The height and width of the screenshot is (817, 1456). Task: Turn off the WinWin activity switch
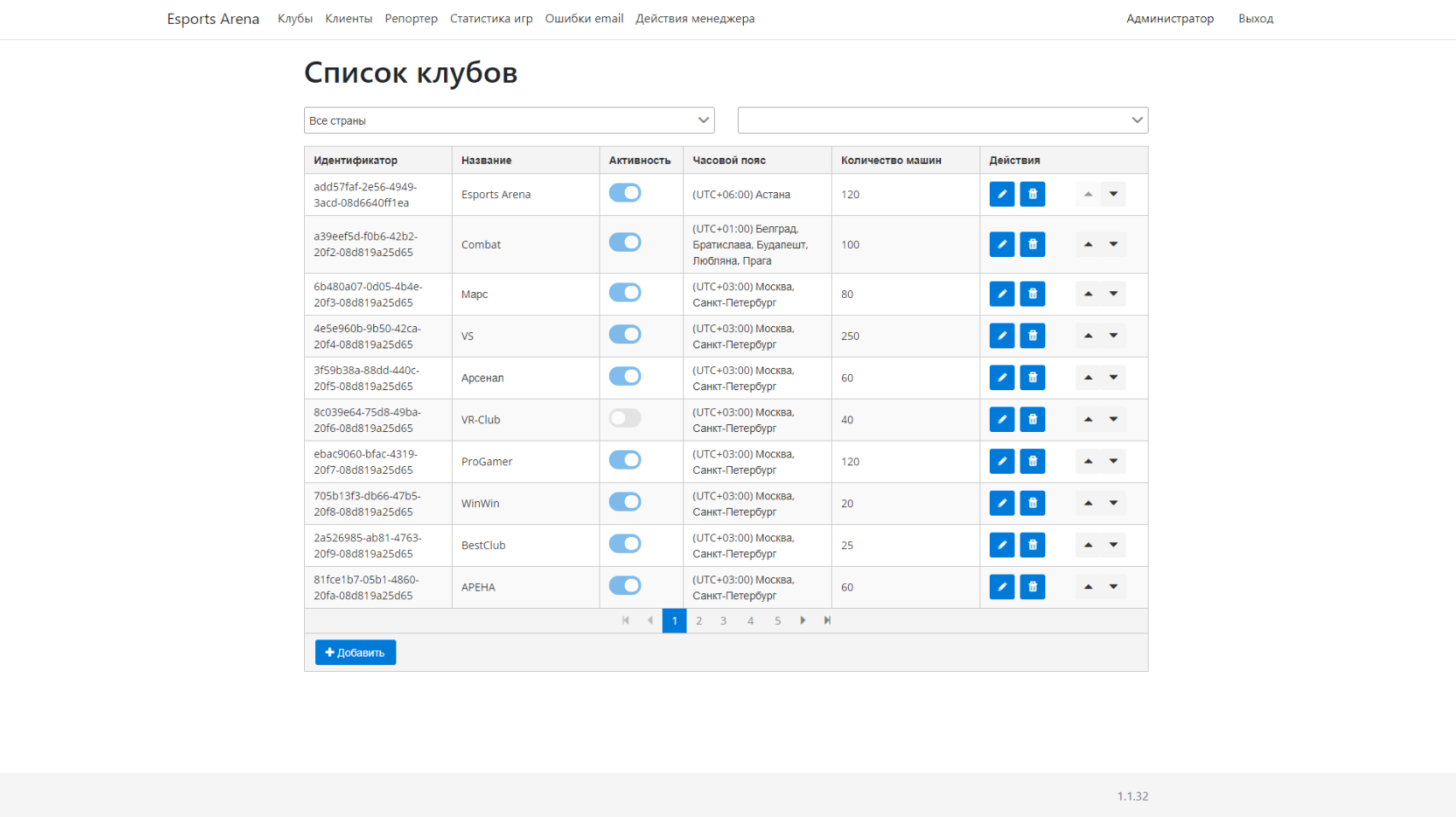[625, 502]
